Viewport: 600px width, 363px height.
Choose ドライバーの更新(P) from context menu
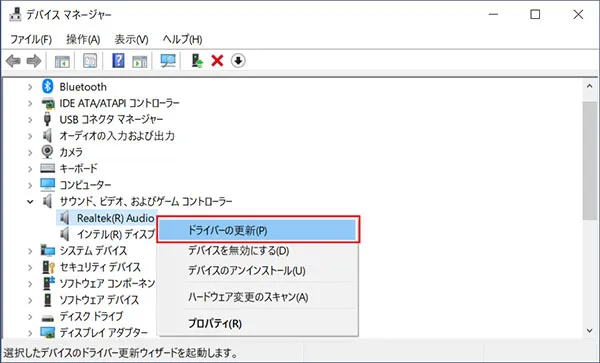click(258, 230)
